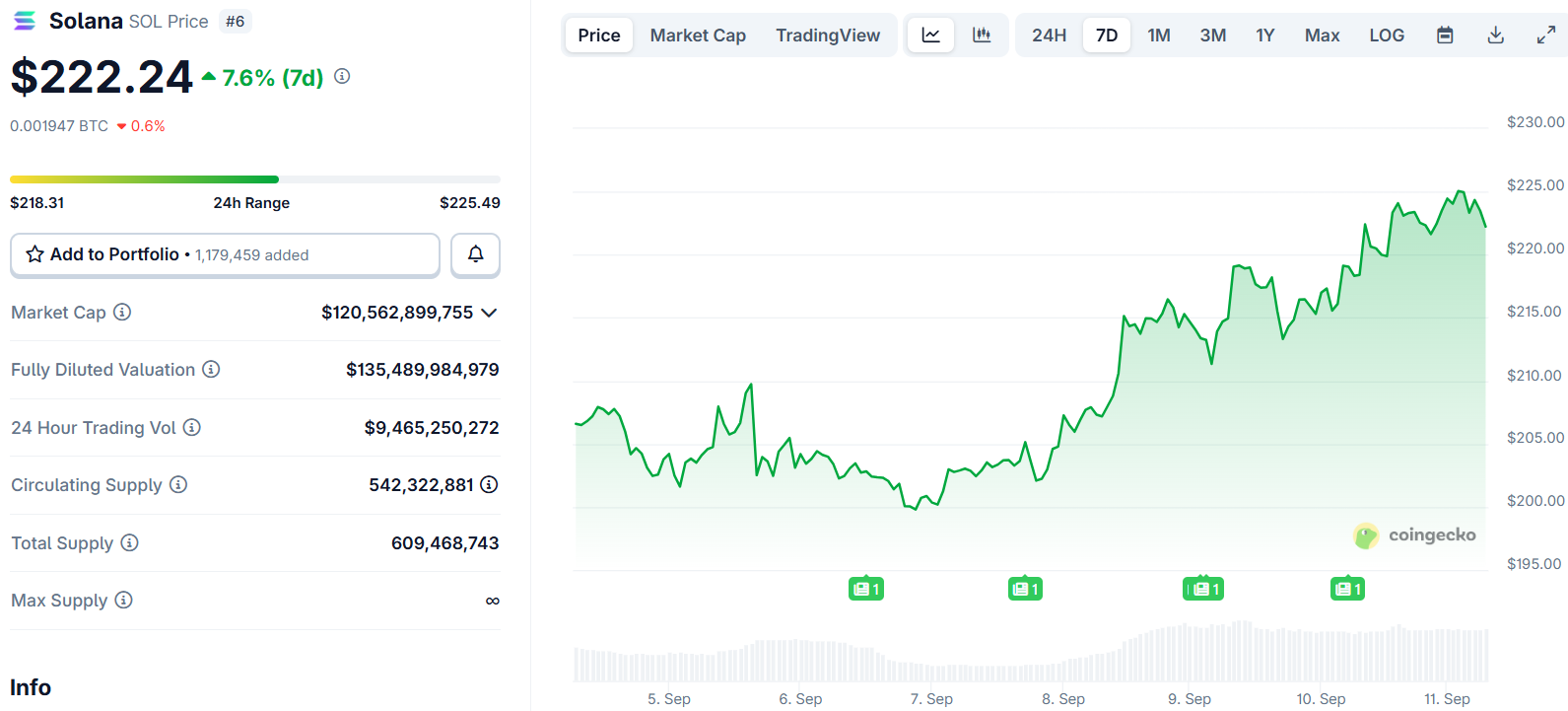1568x711 pixels.
Task: Open the news marker near 10. Sep
Action: pyautogui.click(x=1347, y=589)
